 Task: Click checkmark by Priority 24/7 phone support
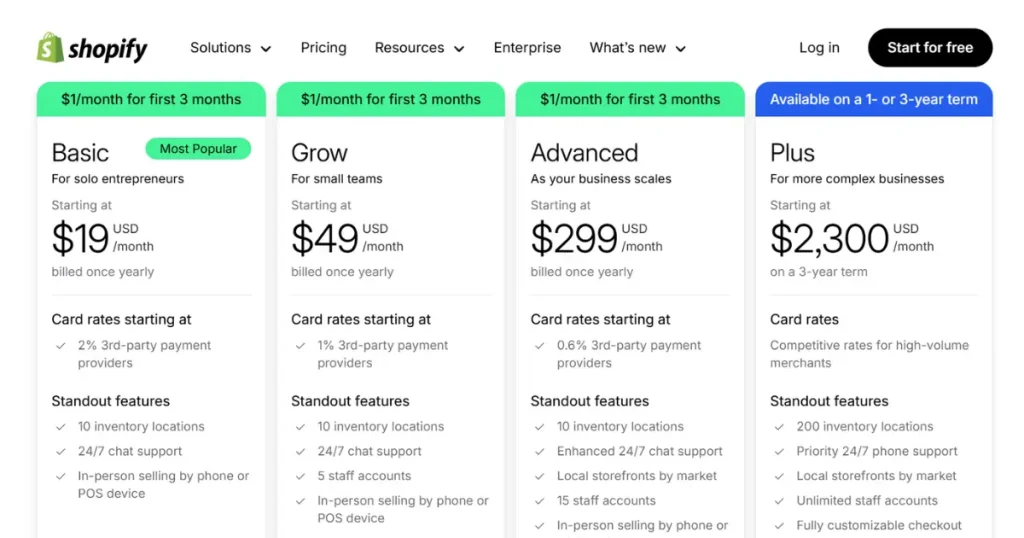coord(780,452)
